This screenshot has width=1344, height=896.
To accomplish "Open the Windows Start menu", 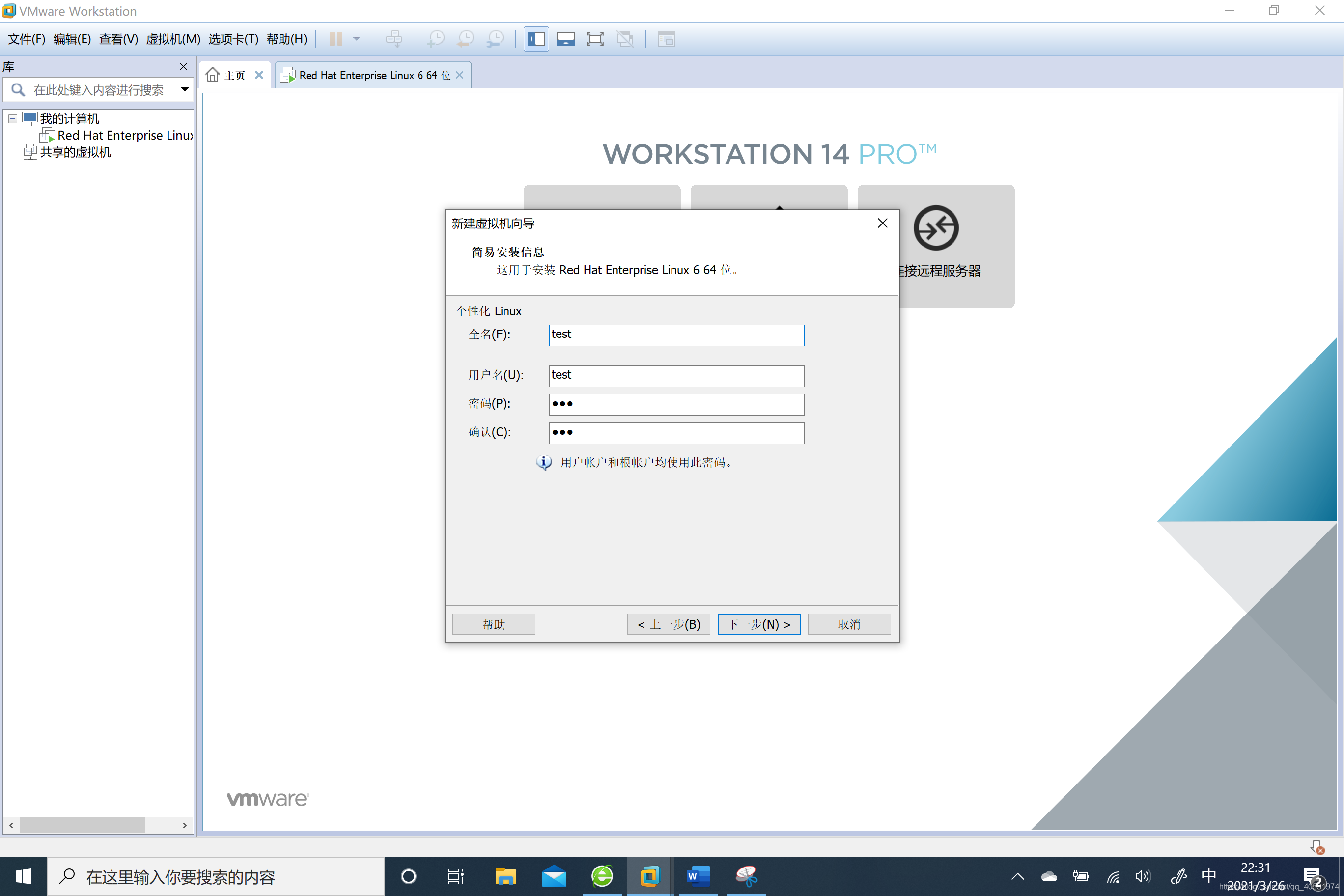I will pos(24,876).
